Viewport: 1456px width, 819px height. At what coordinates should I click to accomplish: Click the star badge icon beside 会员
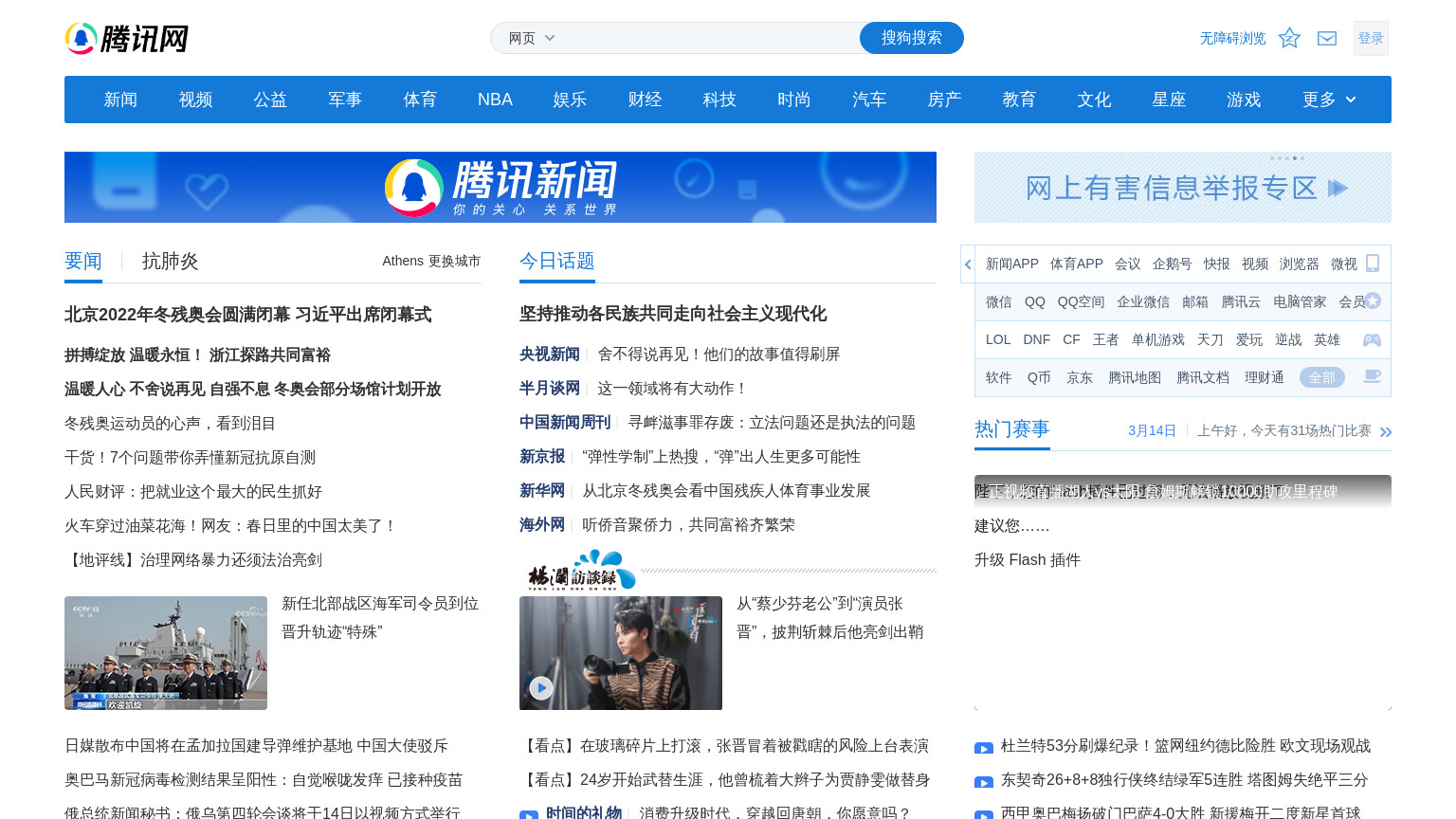[x=1373, y=300]
